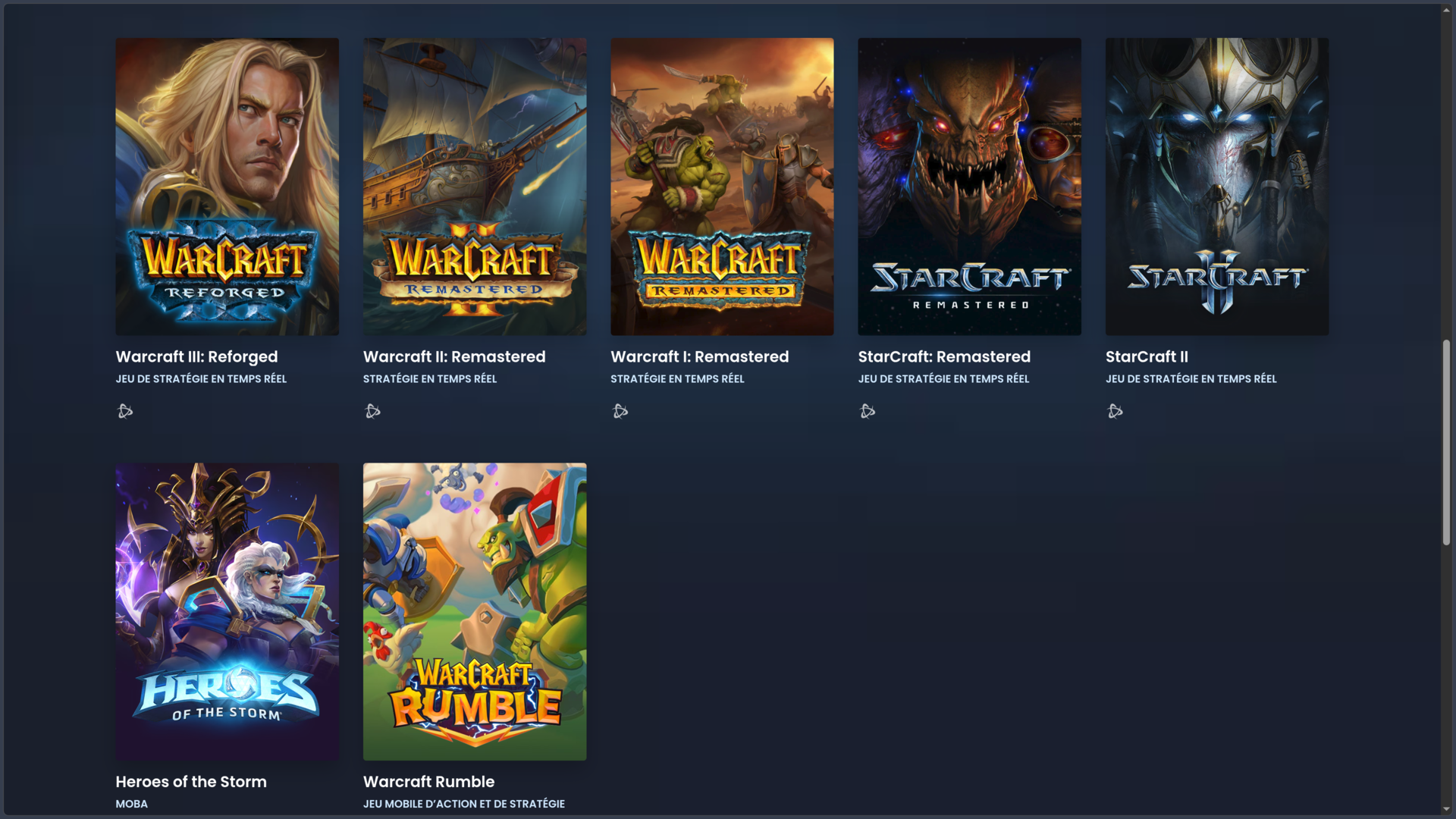The image size is (1456, 819).
Task: Open Warcraft II: Remastered cover art
Action: pyautogui.click(x=475, y=187)
